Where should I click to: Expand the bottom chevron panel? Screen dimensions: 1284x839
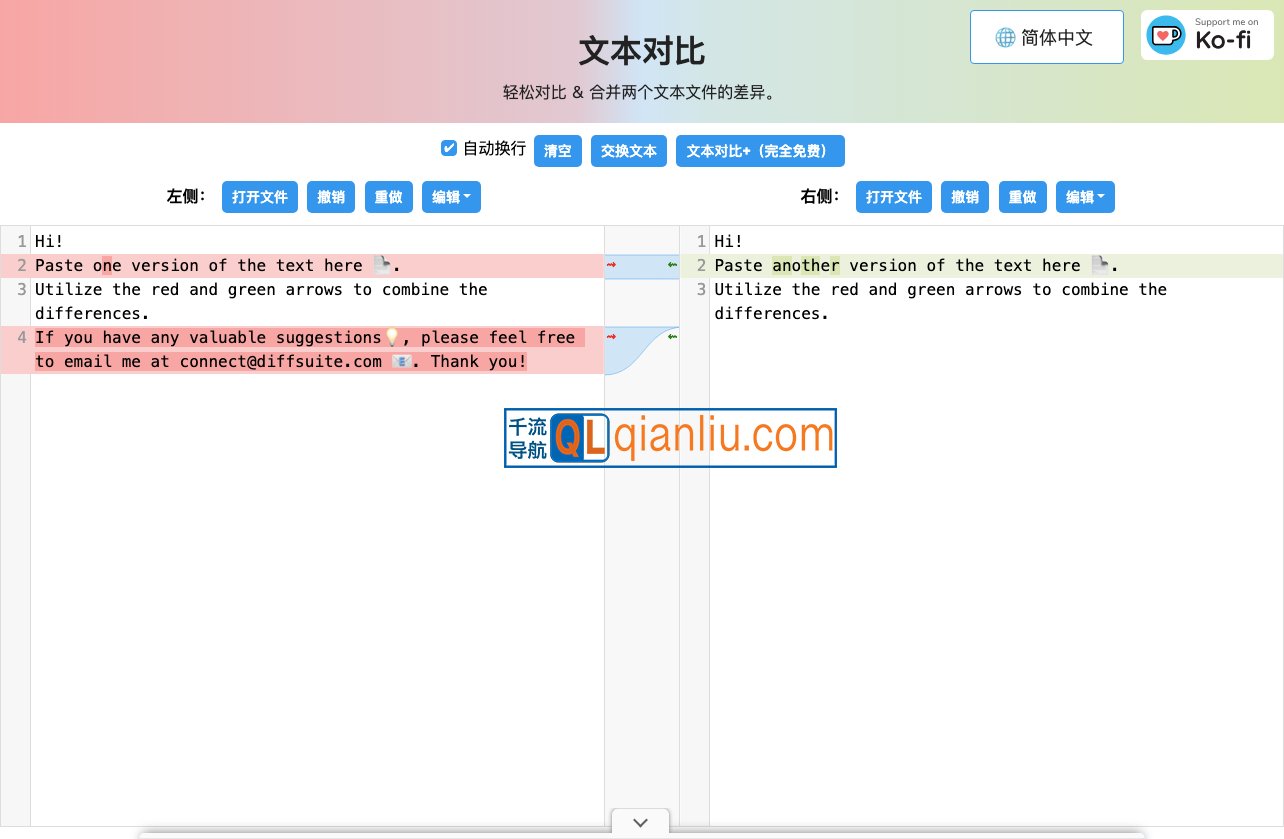(x=641, y=823)
